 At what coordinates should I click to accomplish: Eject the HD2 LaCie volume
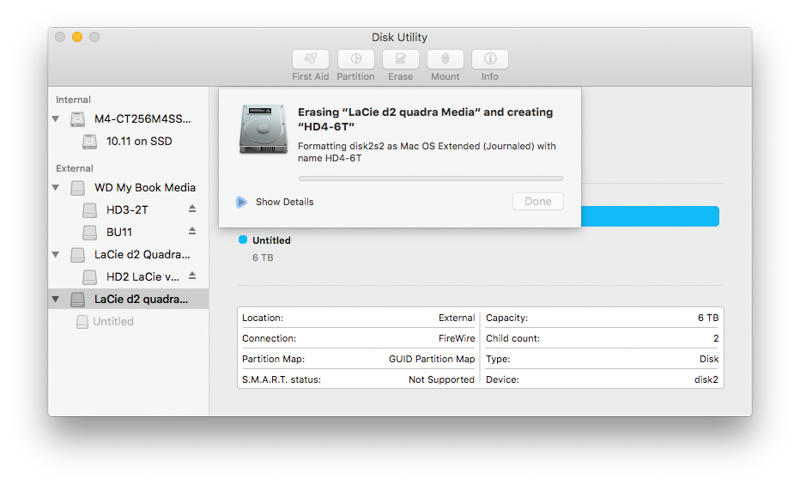pyautogui.click(x=192, y=276)
